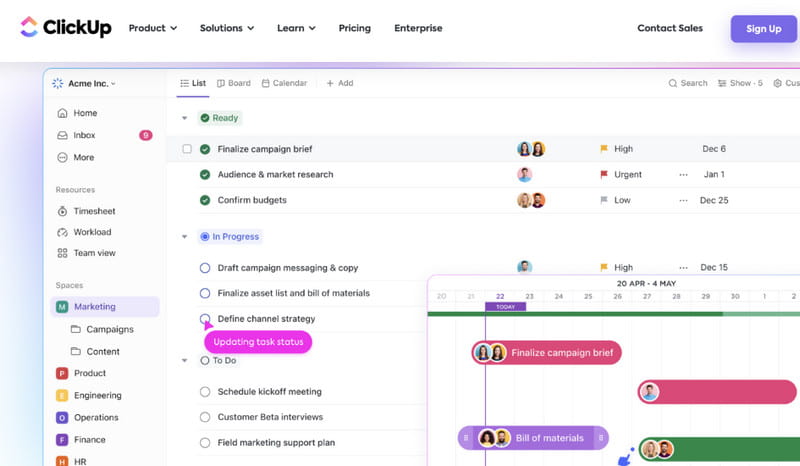Click the Finance space F icon

tap(62, 439)
